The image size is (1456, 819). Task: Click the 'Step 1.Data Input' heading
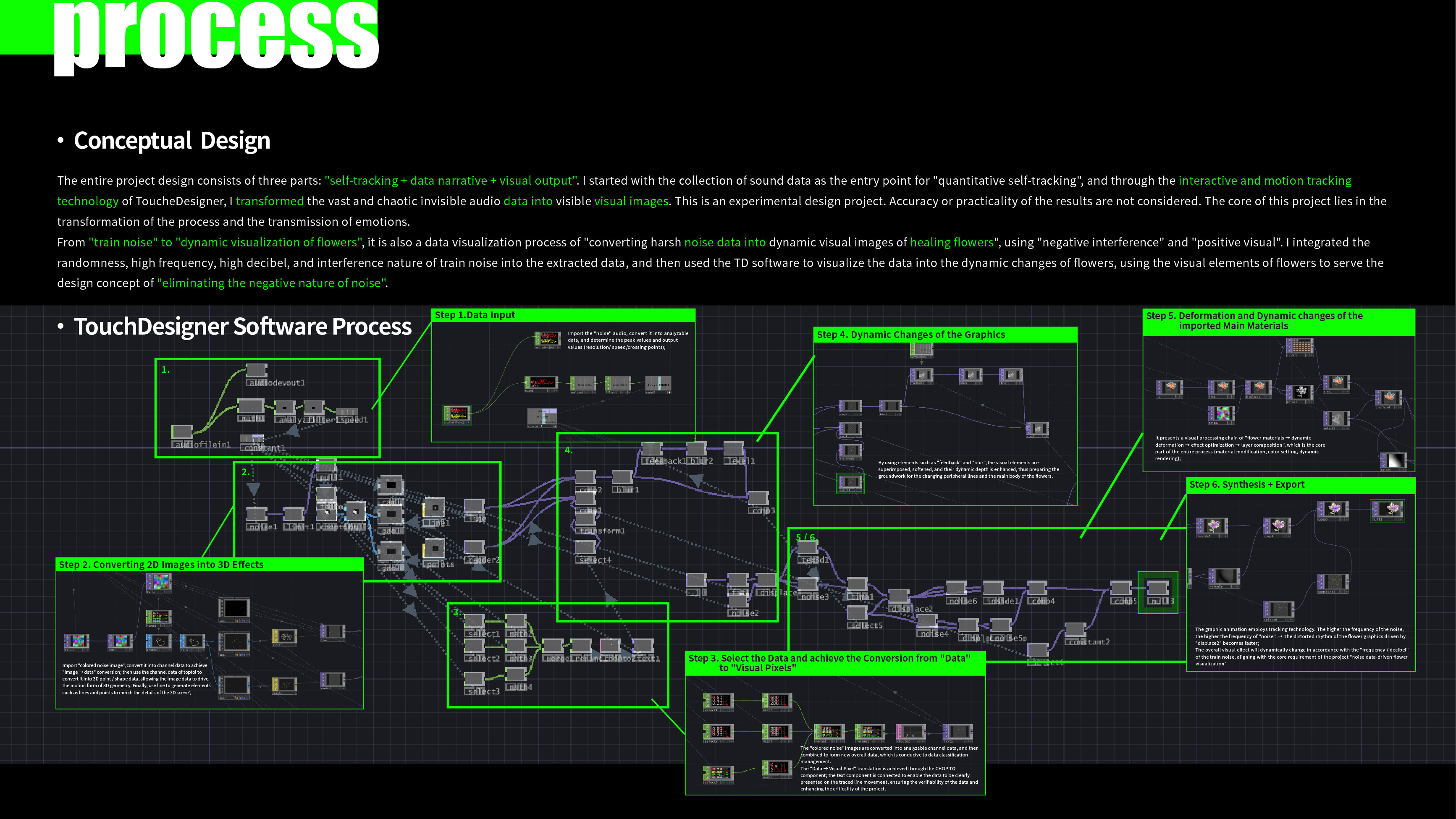point(475,315)
